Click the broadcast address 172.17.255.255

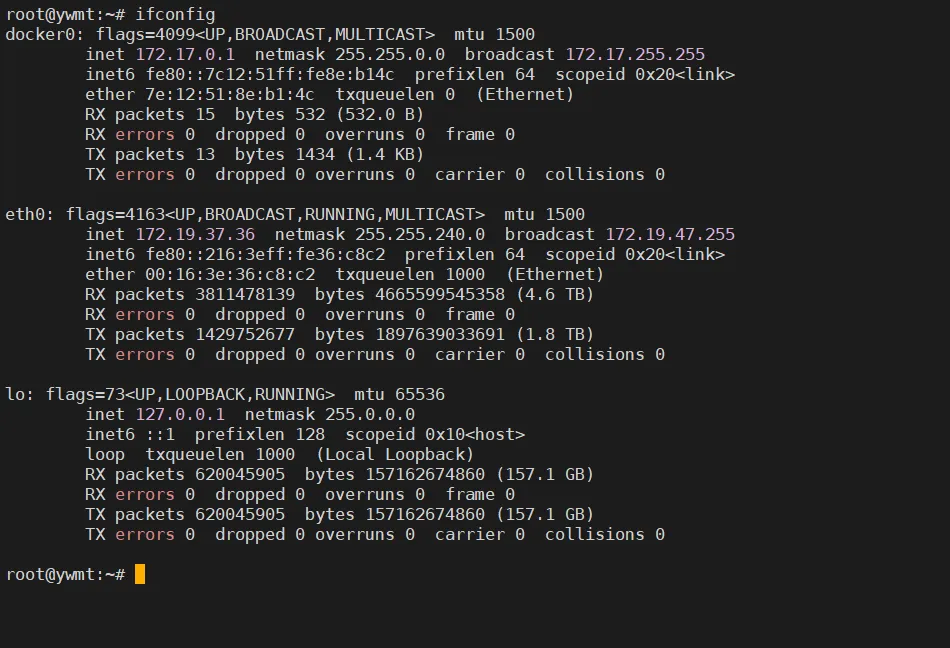pyautogui.click(x=635, y=55)
